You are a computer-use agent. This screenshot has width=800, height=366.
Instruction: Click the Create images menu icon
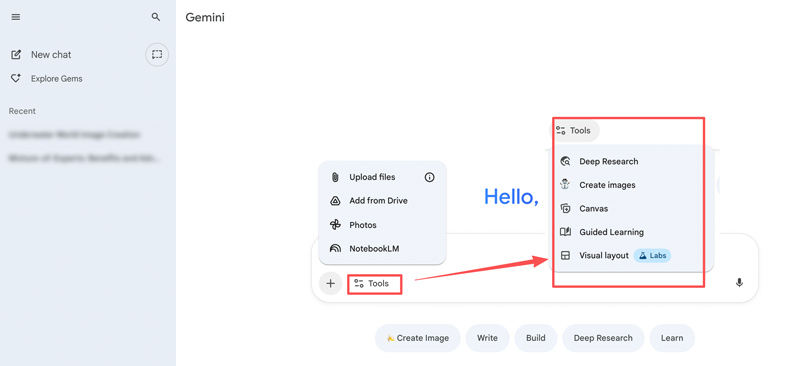[x=565, y=185]
